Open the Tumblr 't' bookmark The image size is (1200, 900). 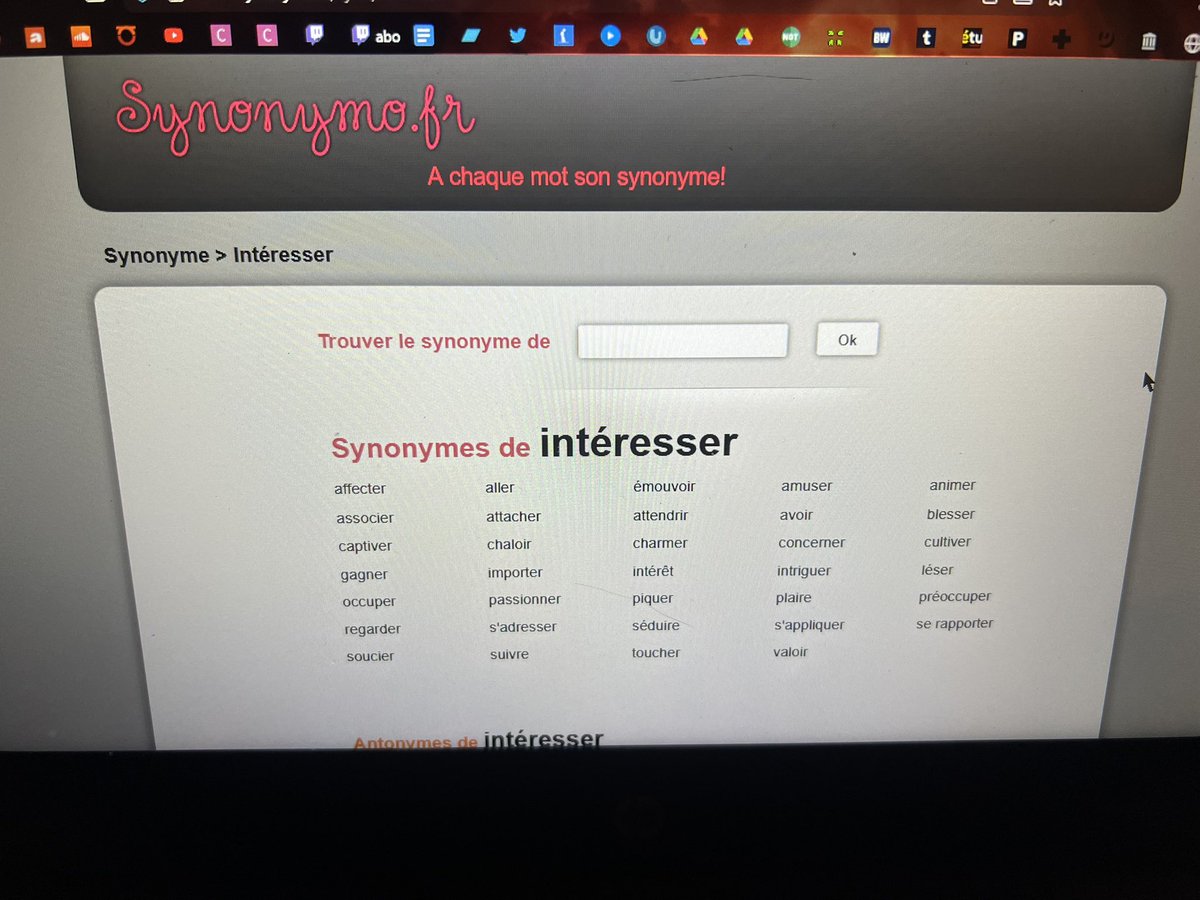(x=927, y=39)
